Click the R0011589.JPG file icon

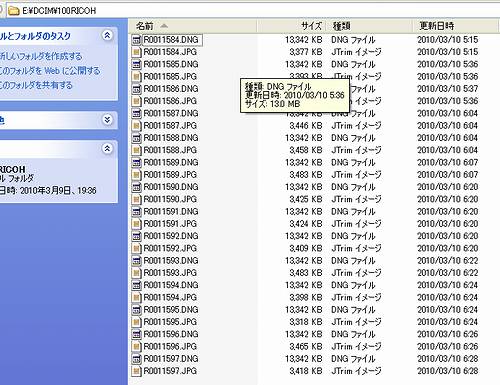[x=136, y=175]
